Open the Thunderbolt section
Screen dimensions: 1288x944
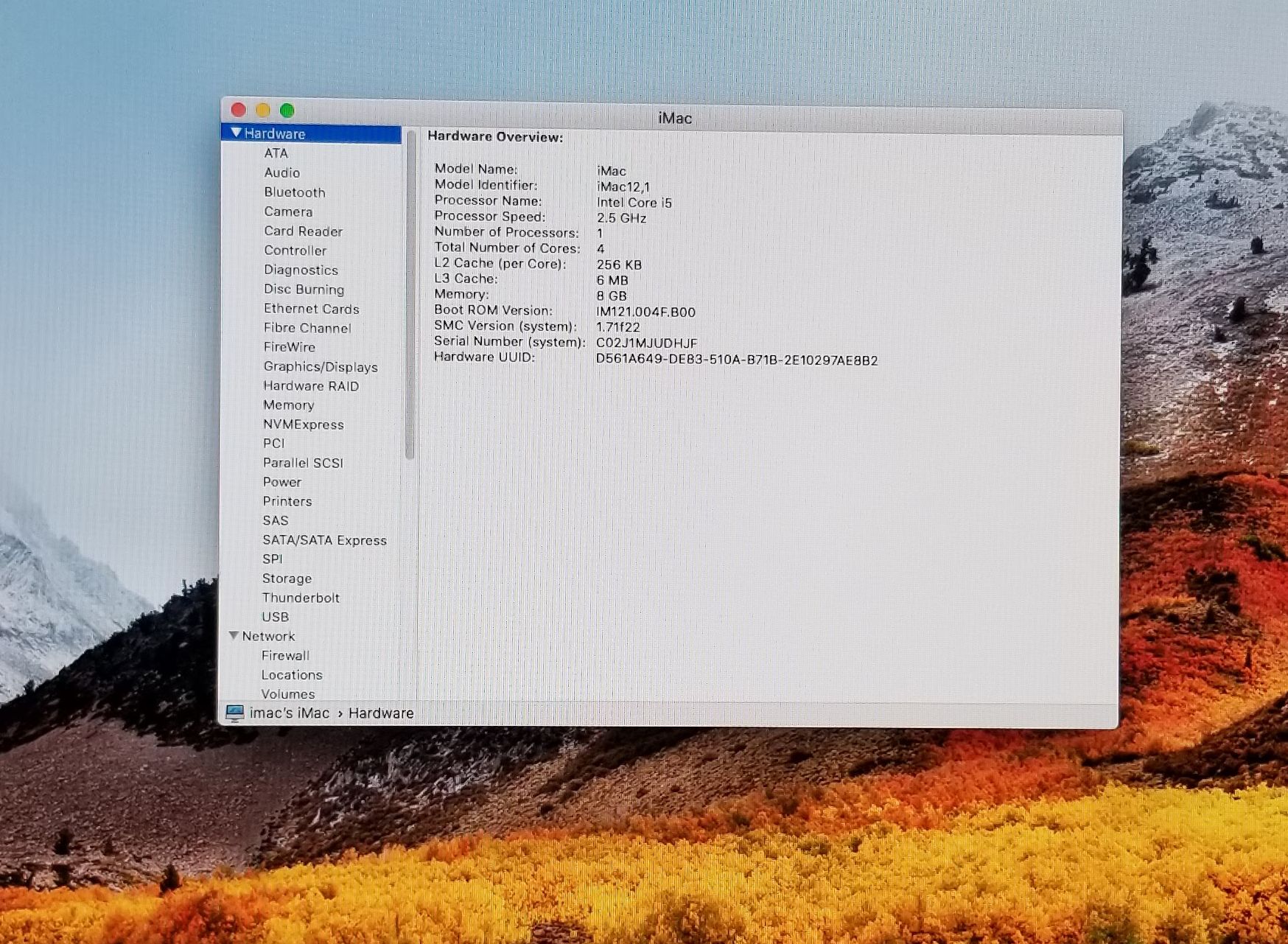[301, 598]
